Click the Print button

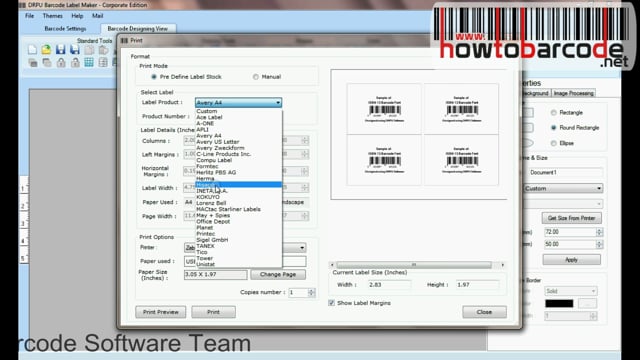coord(213,312)
